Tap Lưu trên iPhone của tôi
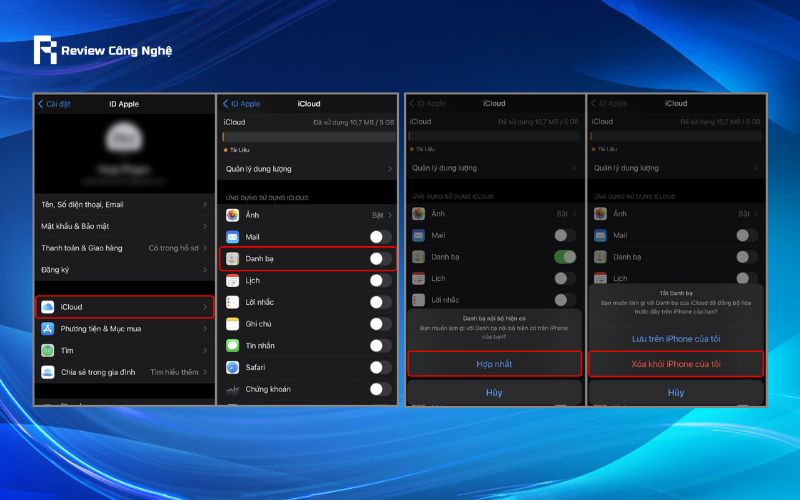 [x=676, y=339]
